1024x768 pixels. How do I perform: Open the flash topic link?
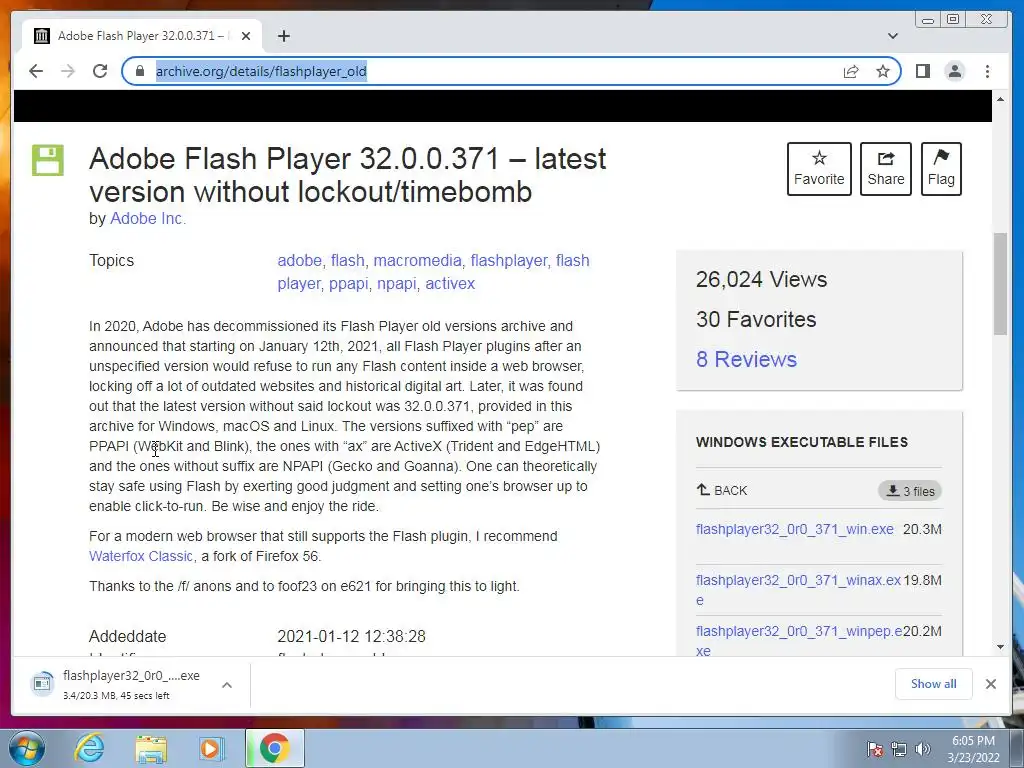[347, 261]
